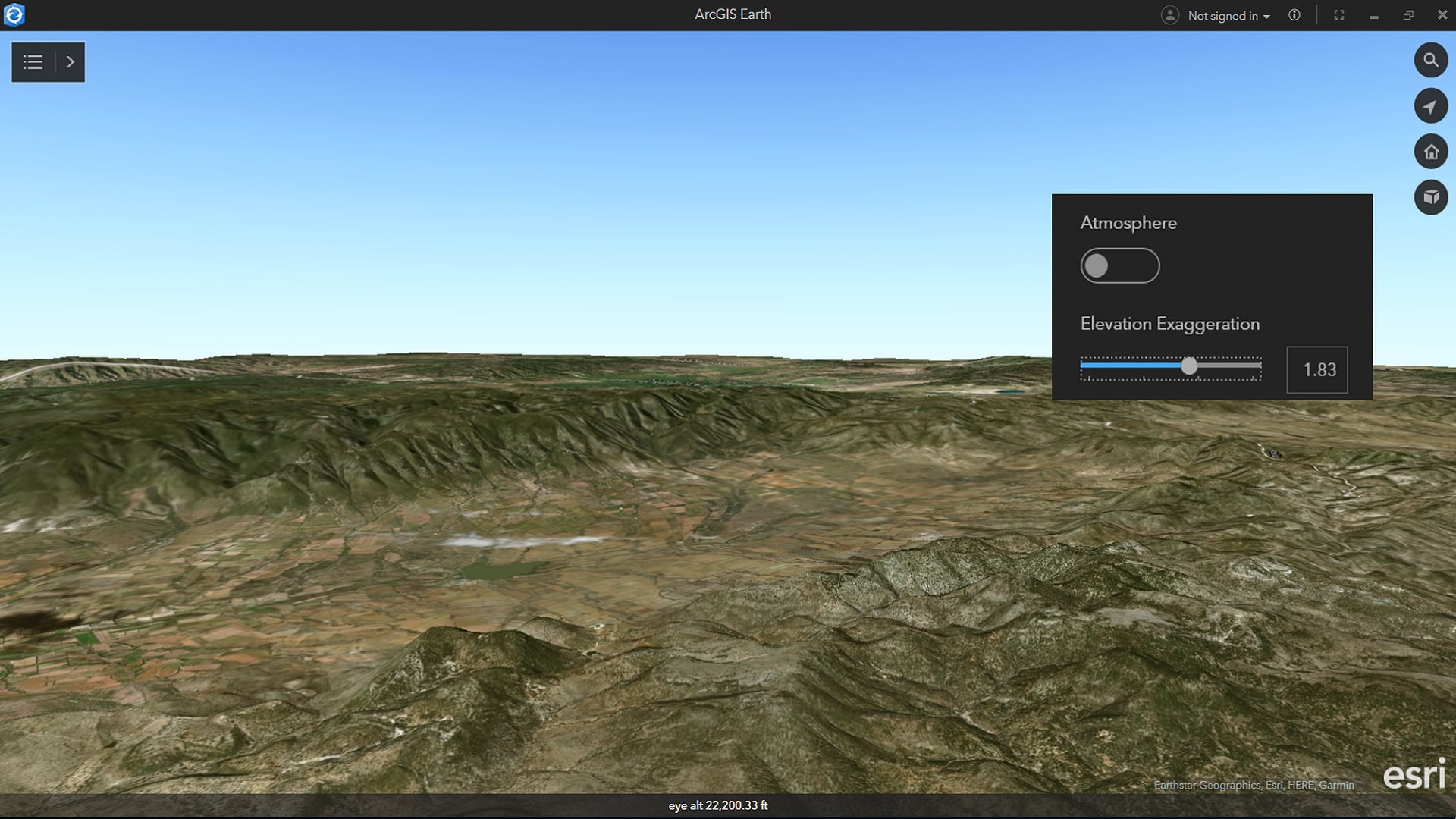
Task: Toggle the Atmosphere switch on
Action: click(x=1120, y=265)
